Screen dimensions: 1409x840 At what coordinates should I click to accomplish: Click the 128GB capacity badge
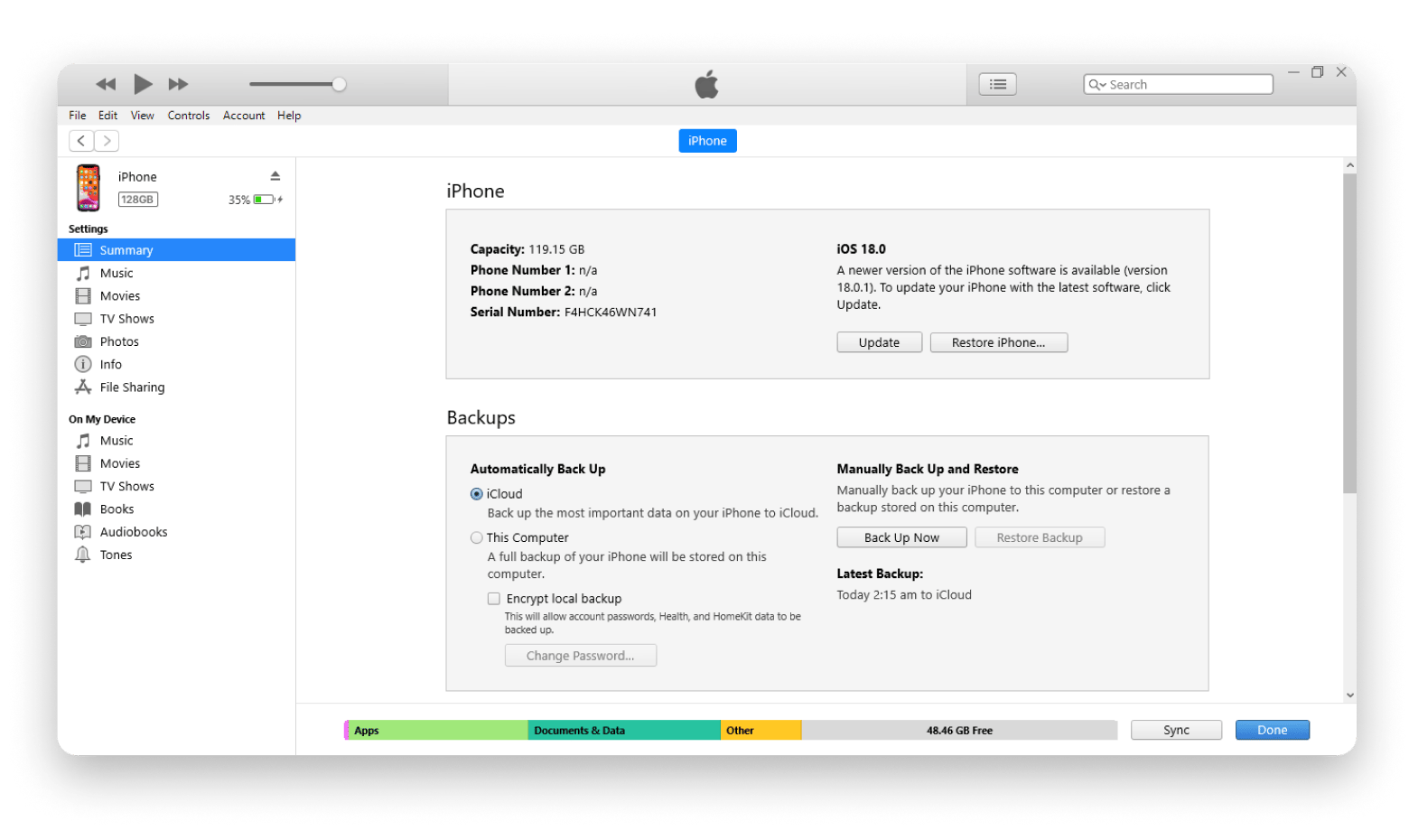point(138,200)
